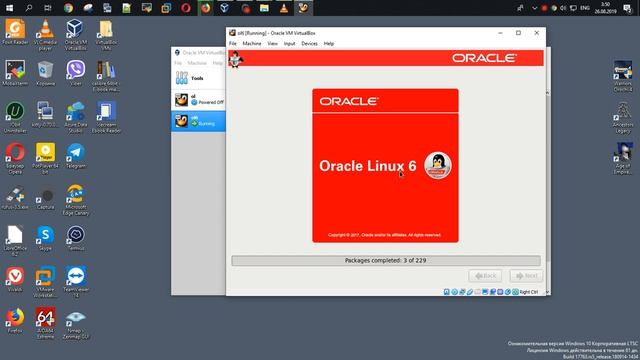Open File Explorer from the taskbar
The width and height of the screenshot is (640, 360).
264,8
